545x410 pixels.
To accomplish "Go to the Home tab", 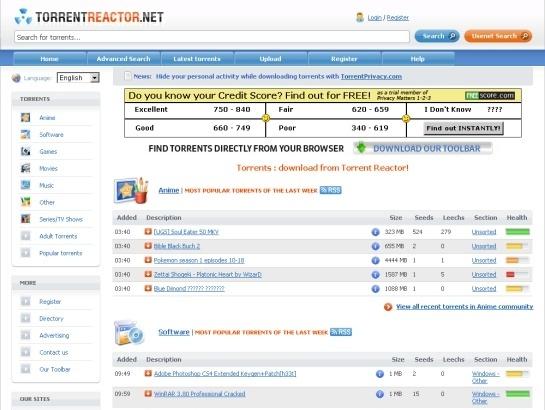I will point(49,59).
